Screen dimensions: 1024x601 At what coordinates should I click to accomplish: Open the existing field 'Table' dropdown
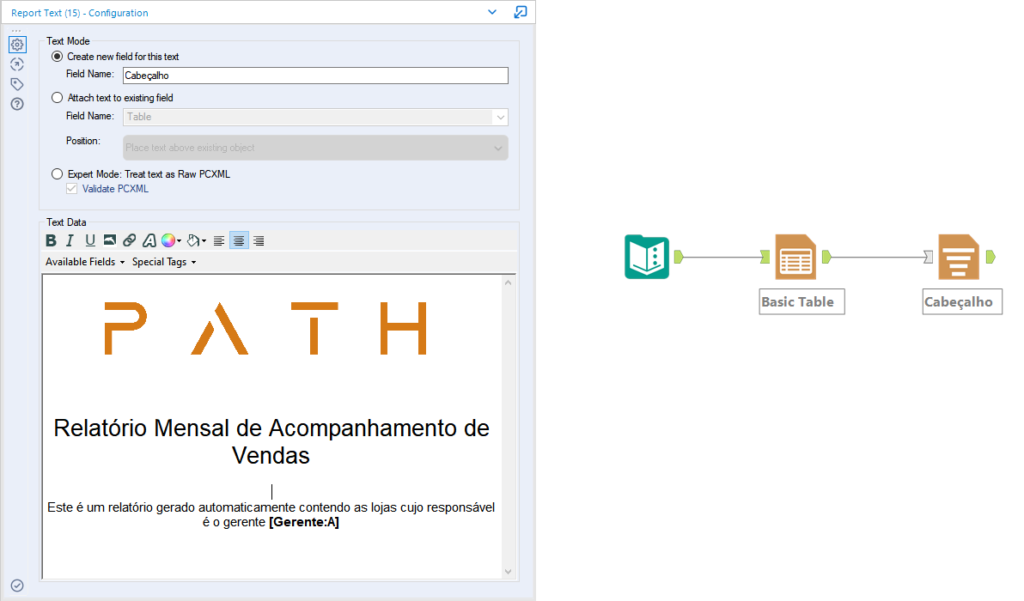315,117
